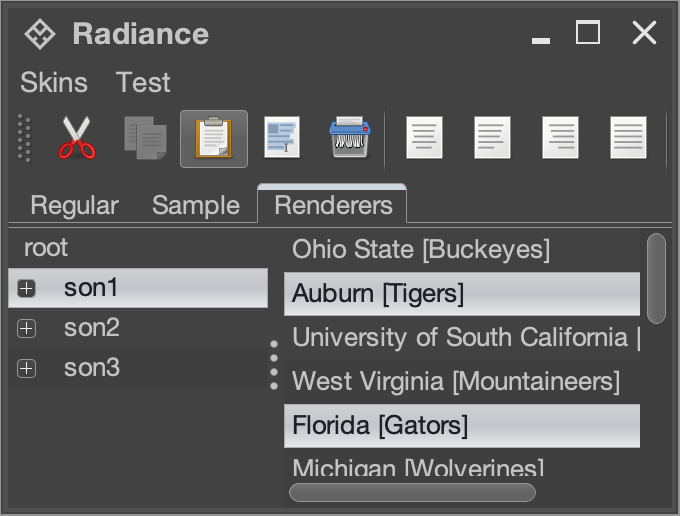This screenshot has width=680, height=516.
Task: Select West Virginia [Mountaineers] list item
Action: (x=462, y=382)
